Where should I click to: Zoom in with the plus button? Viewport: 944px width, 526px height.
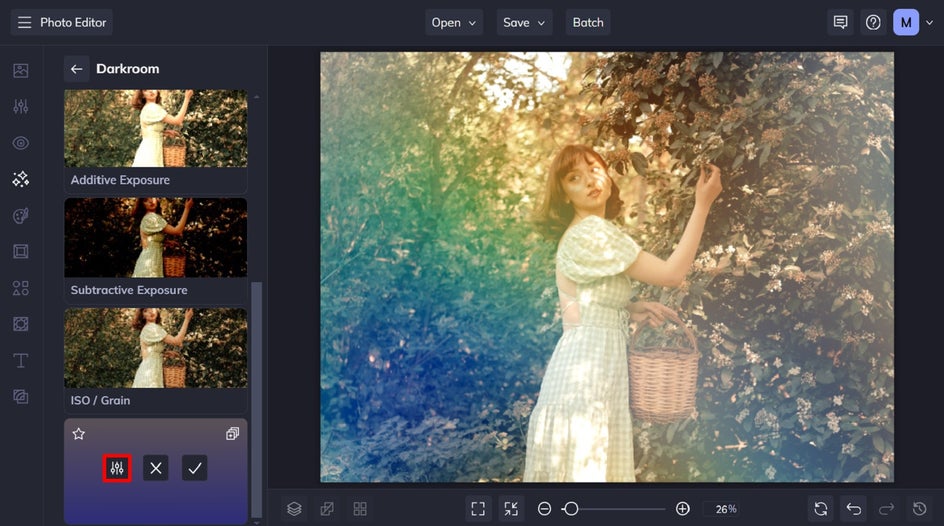click(x=682, y=509)
